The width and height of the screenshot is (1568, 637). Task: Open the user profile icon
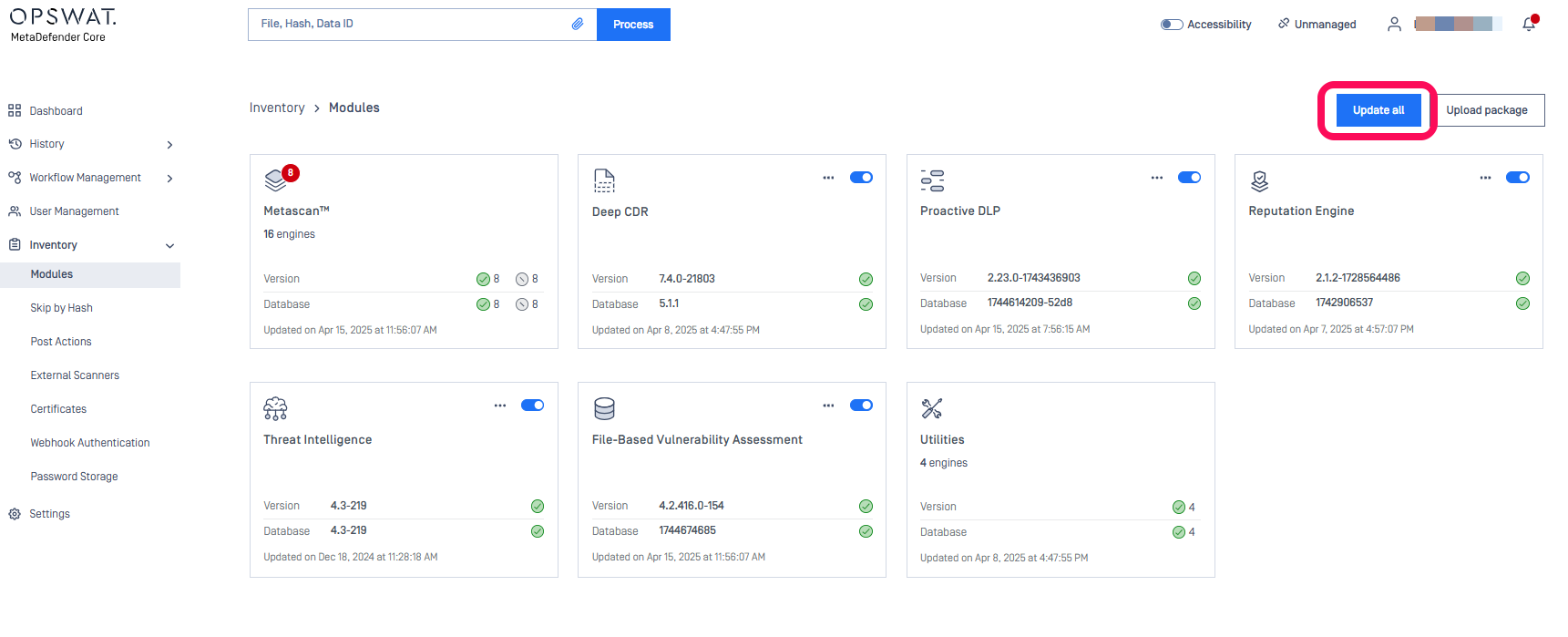(1394, 25)
